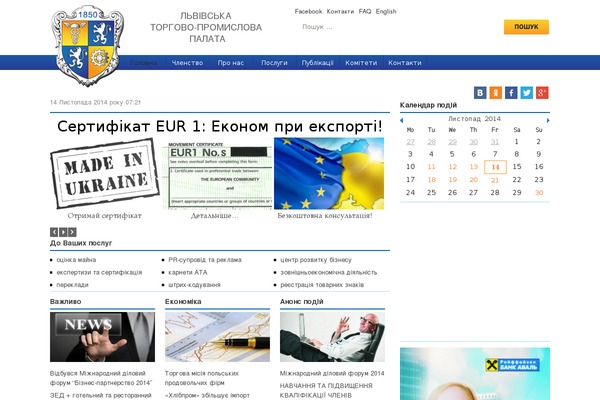The image size is (600, 400).
Task: Open Контакти in the blue navigation bar
Action: pyautogui.click(x=405, y=63)
